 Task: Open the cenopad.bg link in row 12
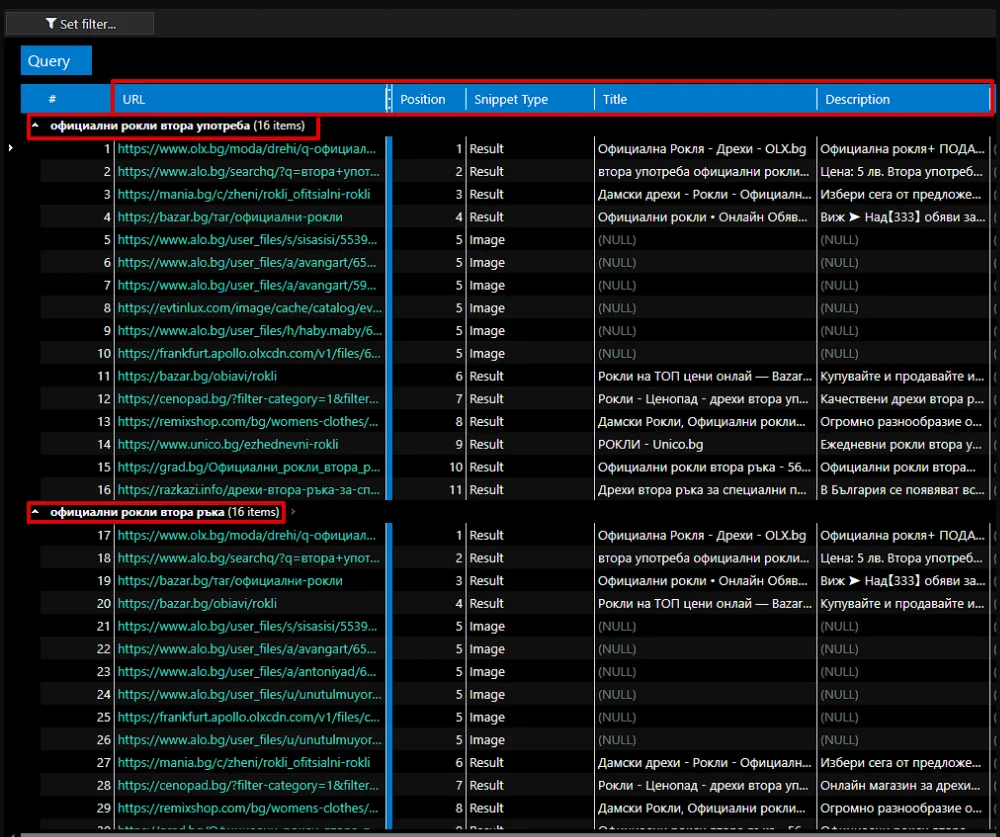[248, 399]
